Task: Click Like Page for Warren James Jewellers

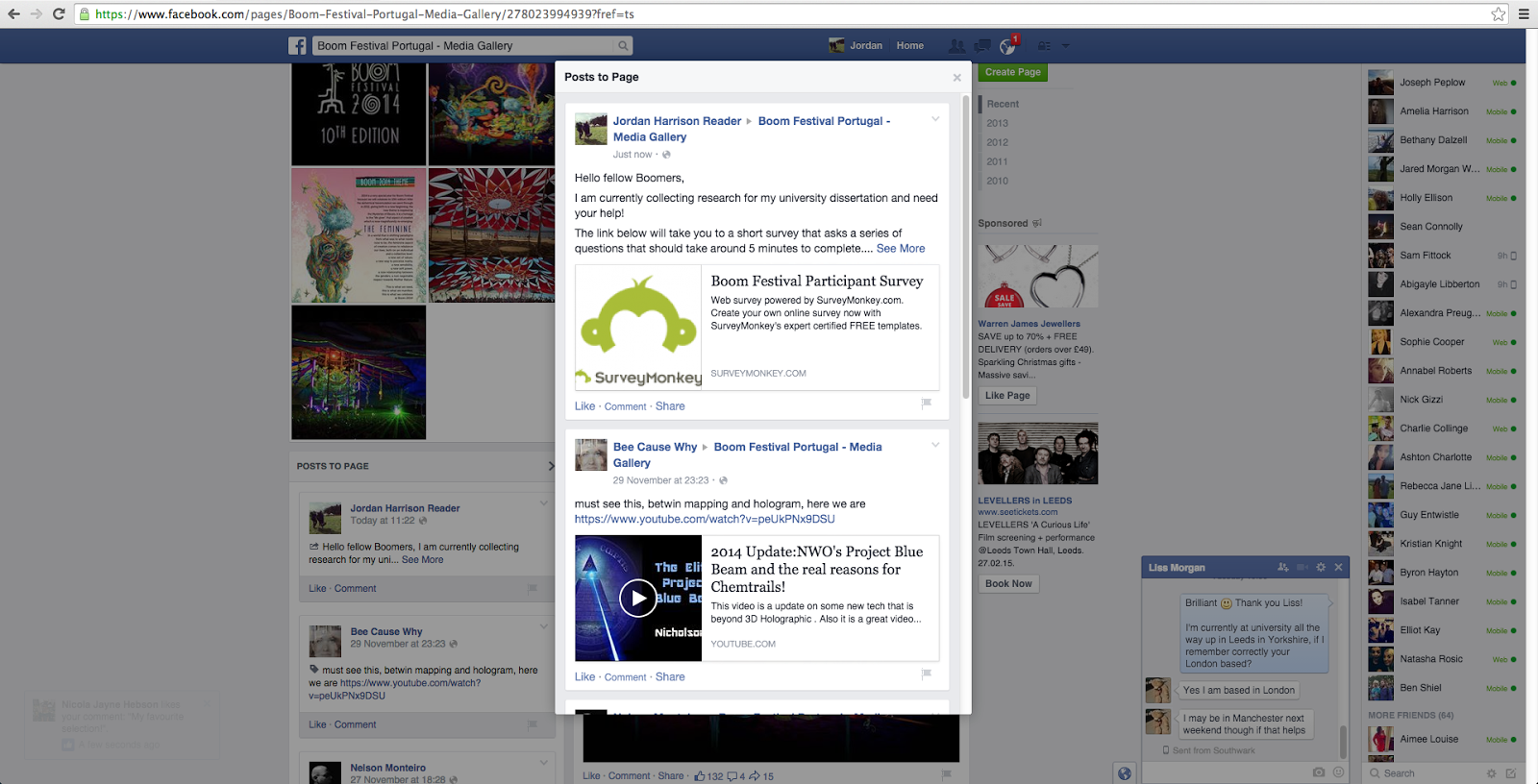Action: (1007, 395)
